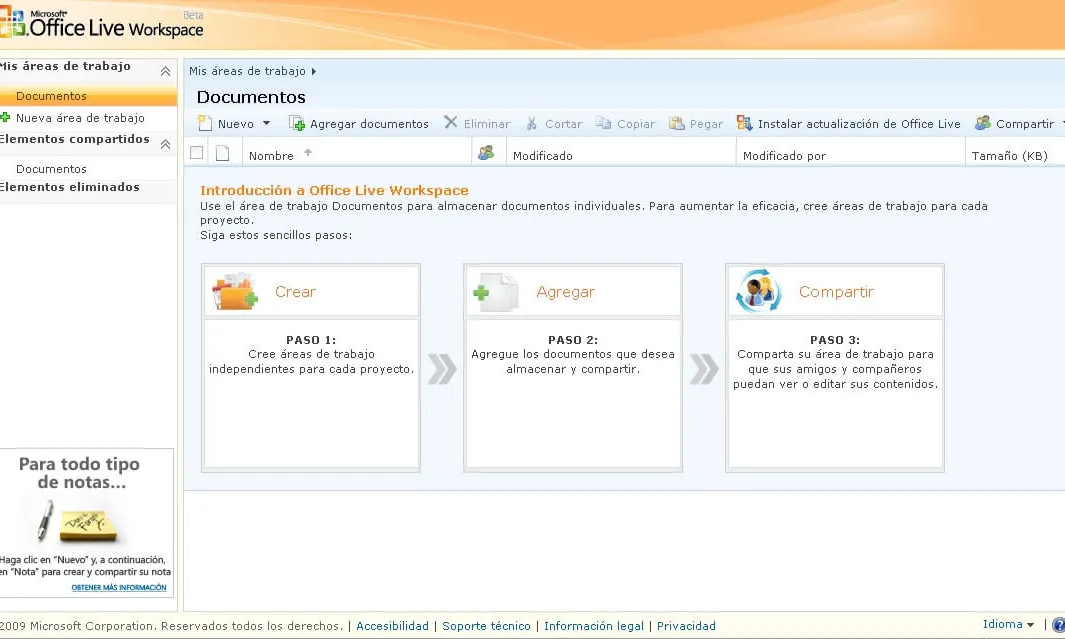Click the Compartir step heading
Screen dimensions: 1065x639
836,291
